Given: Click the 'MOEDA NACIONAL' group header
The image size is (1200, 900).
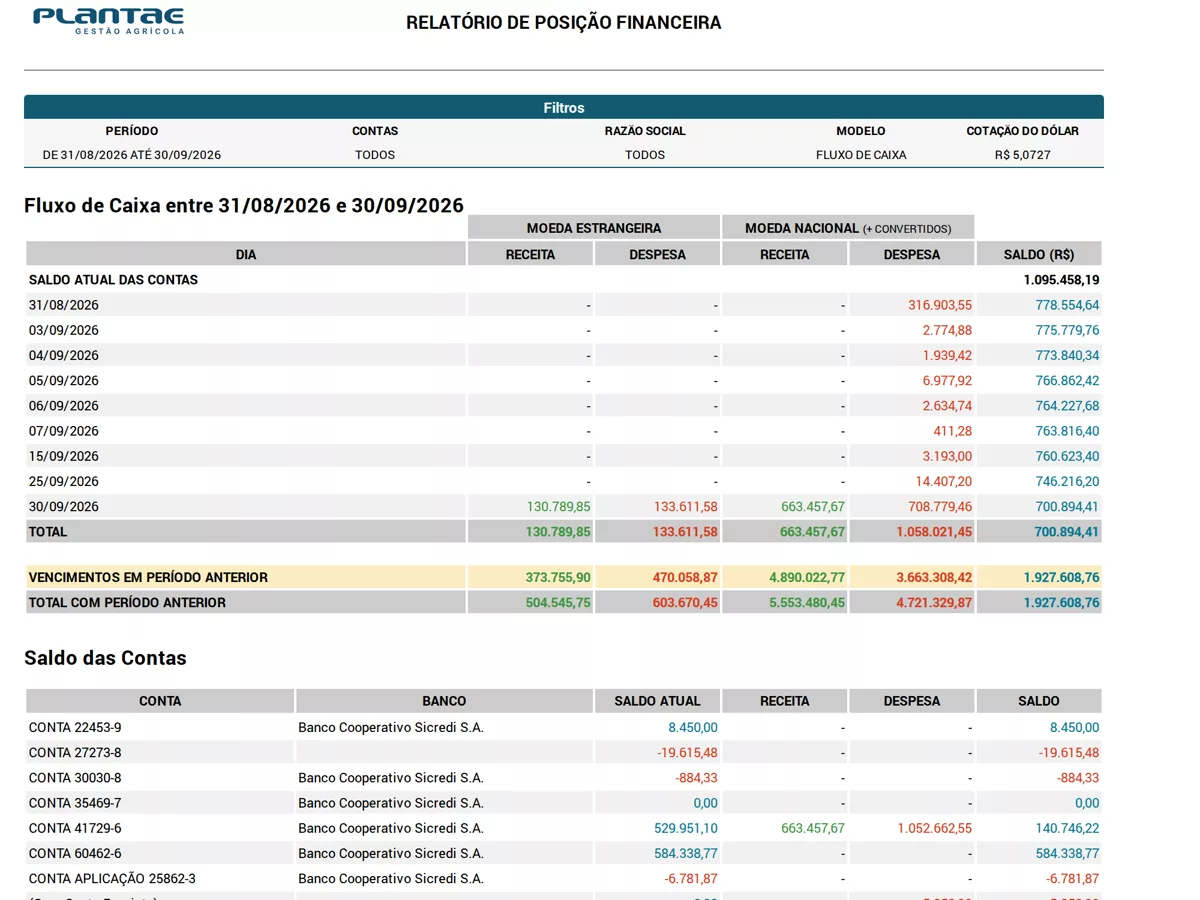Looking at the screenshot, I should click(848, 228).
